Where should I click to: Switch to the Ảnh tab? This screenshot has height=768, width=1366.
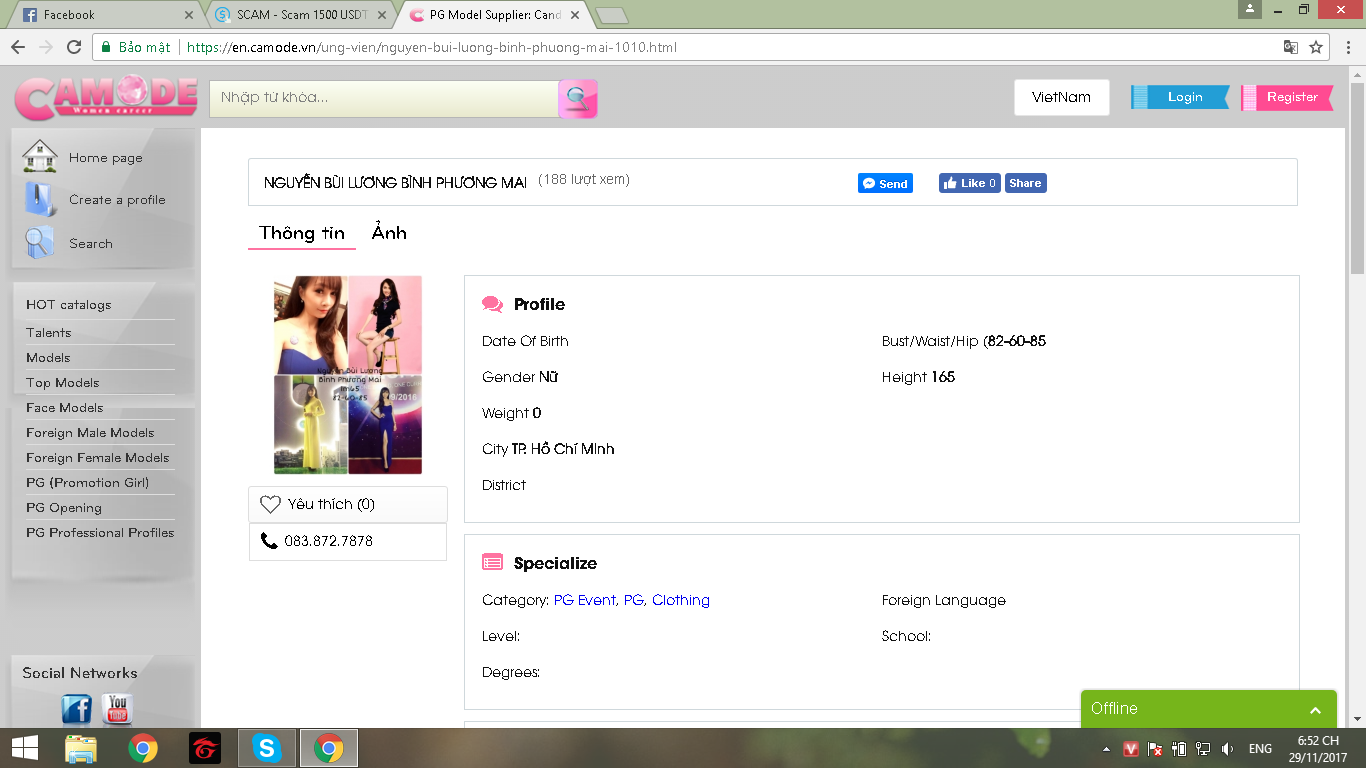tap(389, 233)
